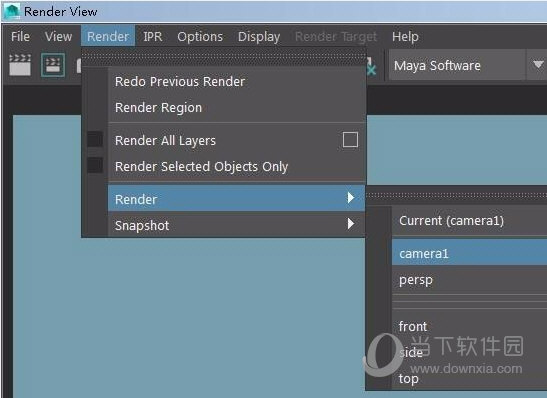This screenshot has width=547, height=398.
Task: Open the Options menu
Action: tap(200, 36)
